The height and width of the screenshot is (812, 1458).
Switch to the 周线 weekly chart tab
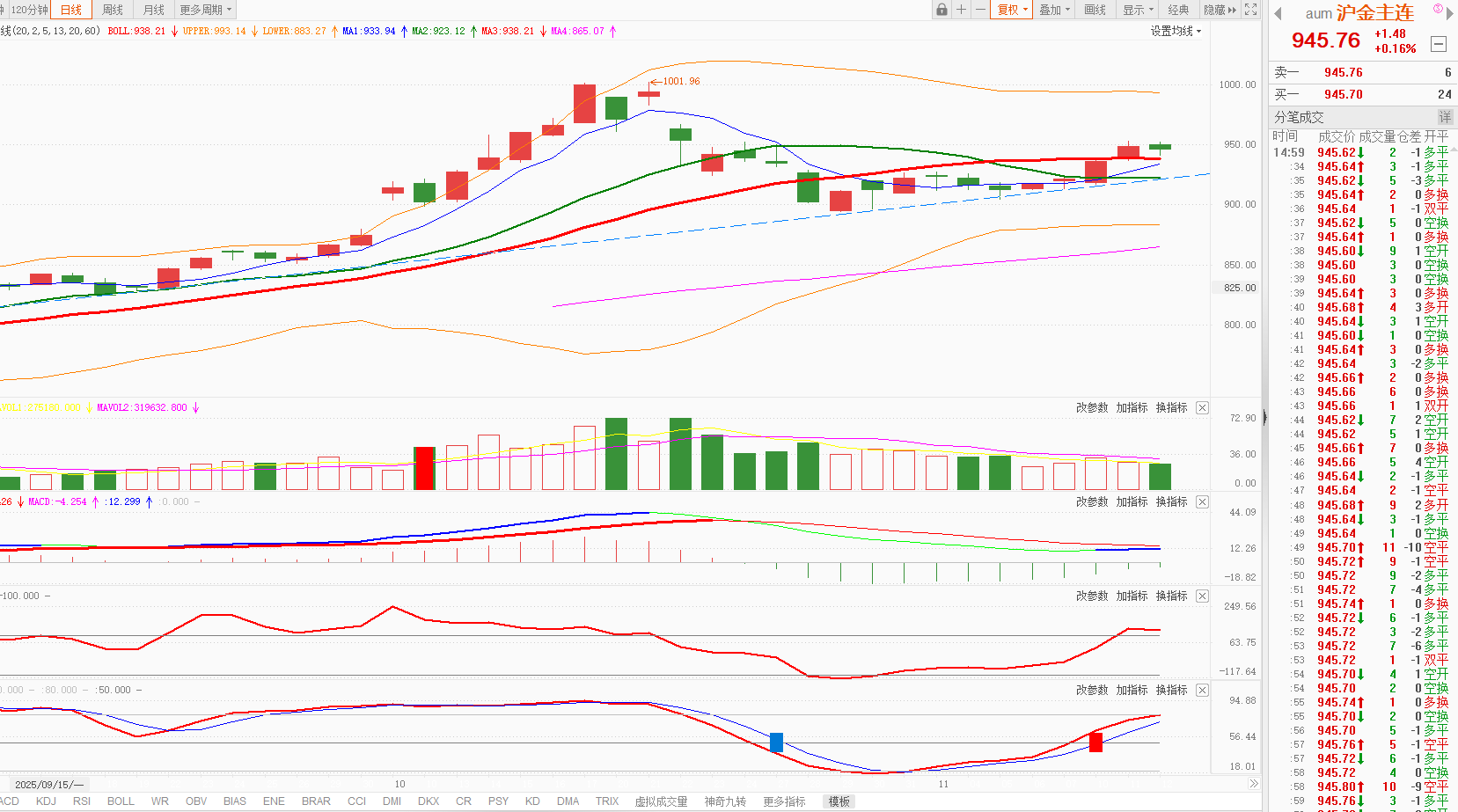click(113, 10)
